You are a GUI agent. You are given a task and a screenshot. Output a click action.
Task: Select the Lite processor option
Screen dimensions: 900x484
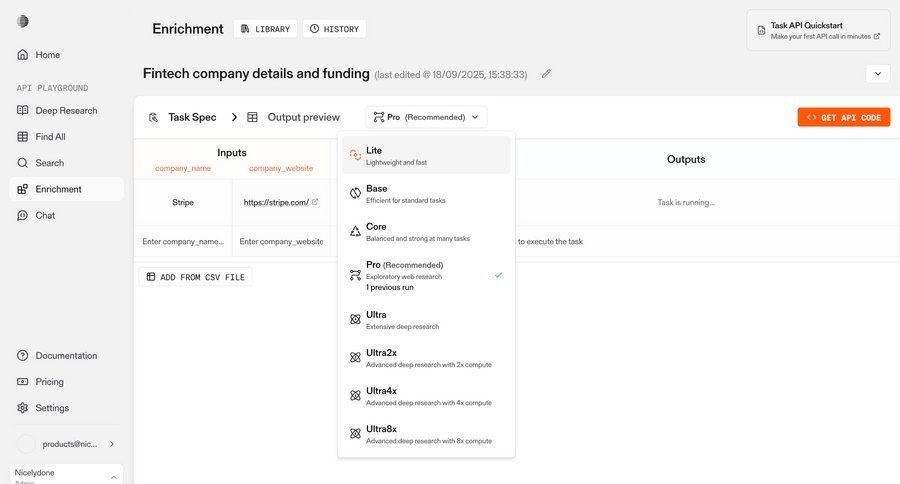(x=426, y=155)
